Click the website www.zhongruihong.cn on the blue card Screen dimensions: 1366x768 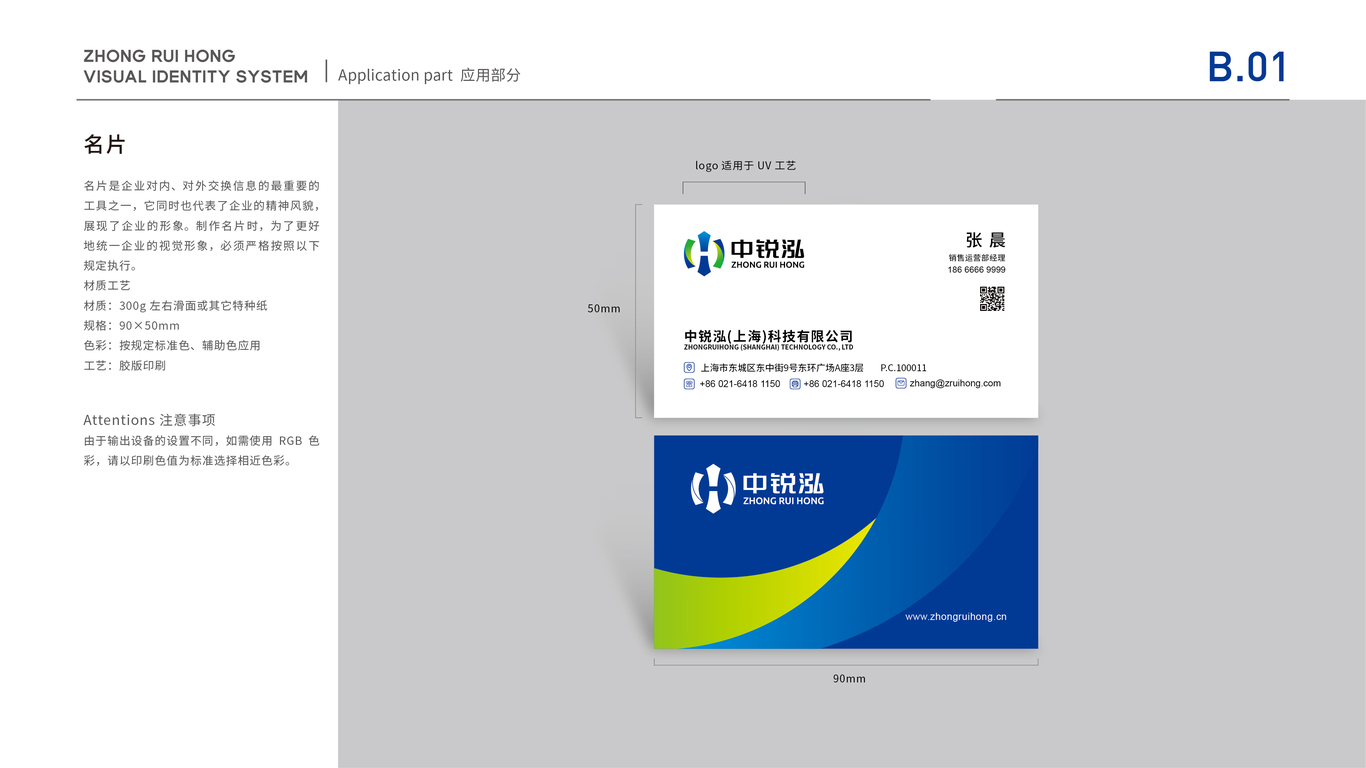pos(956,617)
